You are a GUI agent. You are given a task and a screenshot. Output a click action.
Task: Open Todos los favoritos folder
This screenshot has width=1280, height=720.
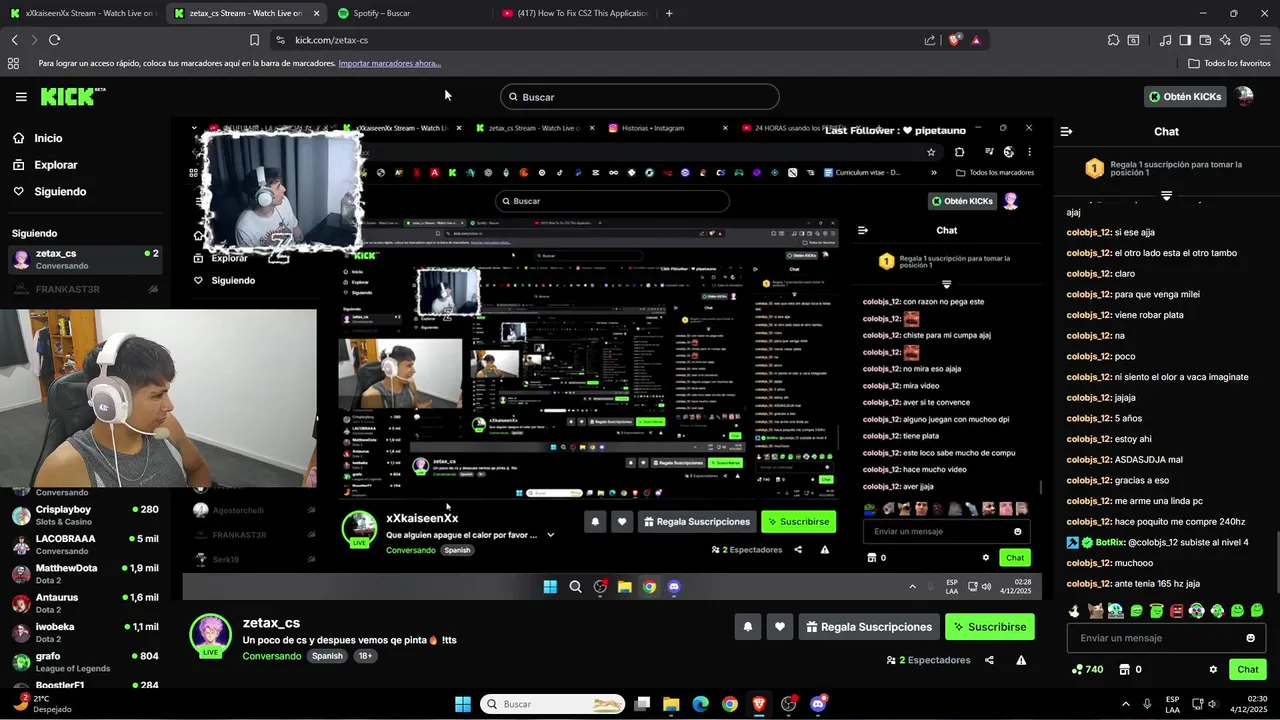1229,63
